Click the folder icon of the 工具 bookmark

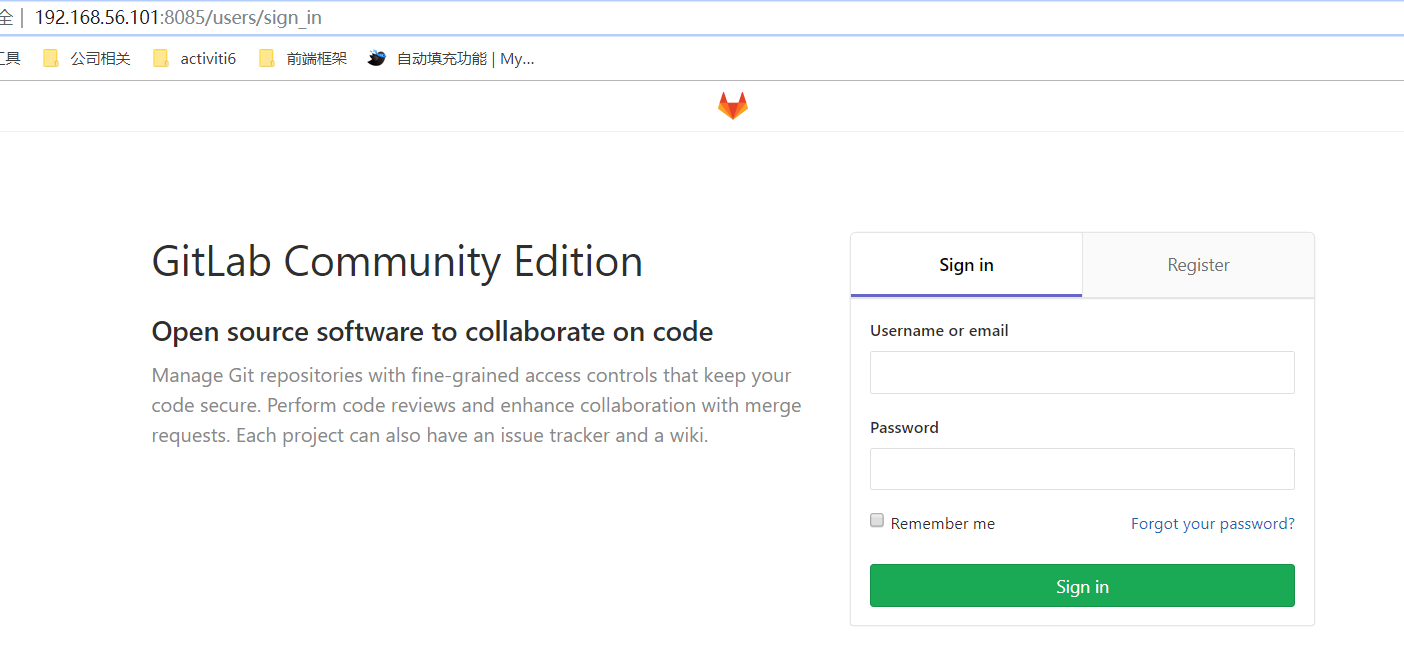[8, 58]
